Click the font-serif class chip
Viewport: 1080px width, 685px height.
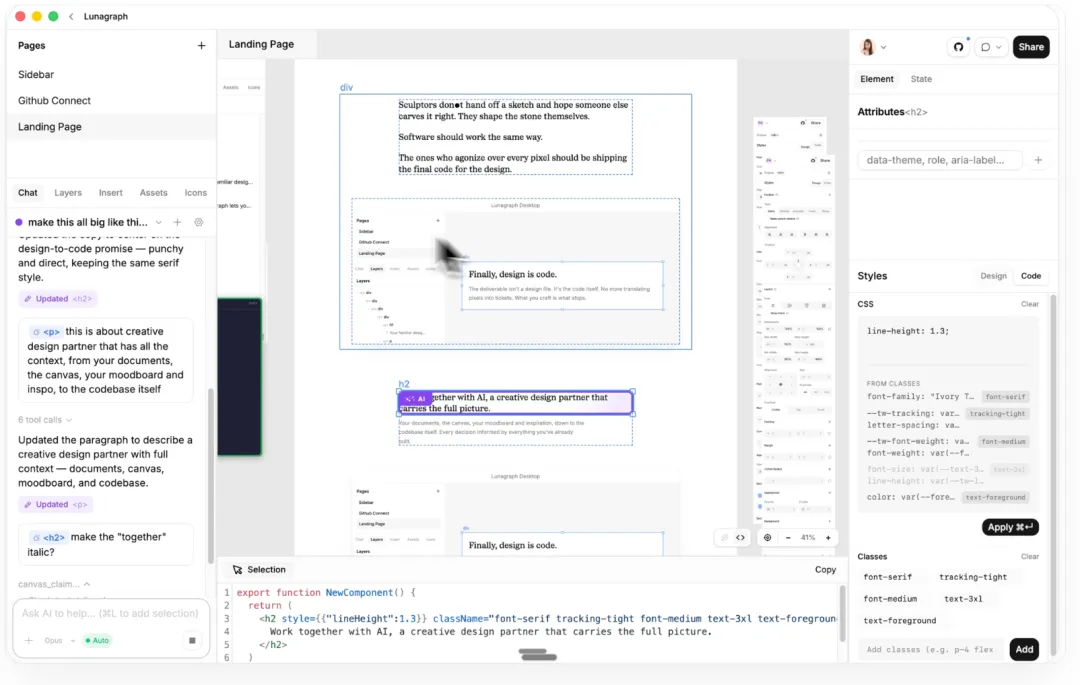[x=887, y=577]
